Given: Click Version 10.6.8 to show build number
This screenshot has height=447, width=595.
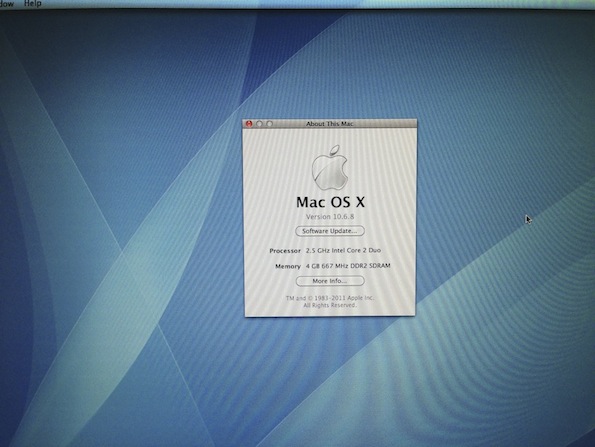Looking at the screenshot, I should 330,217.
